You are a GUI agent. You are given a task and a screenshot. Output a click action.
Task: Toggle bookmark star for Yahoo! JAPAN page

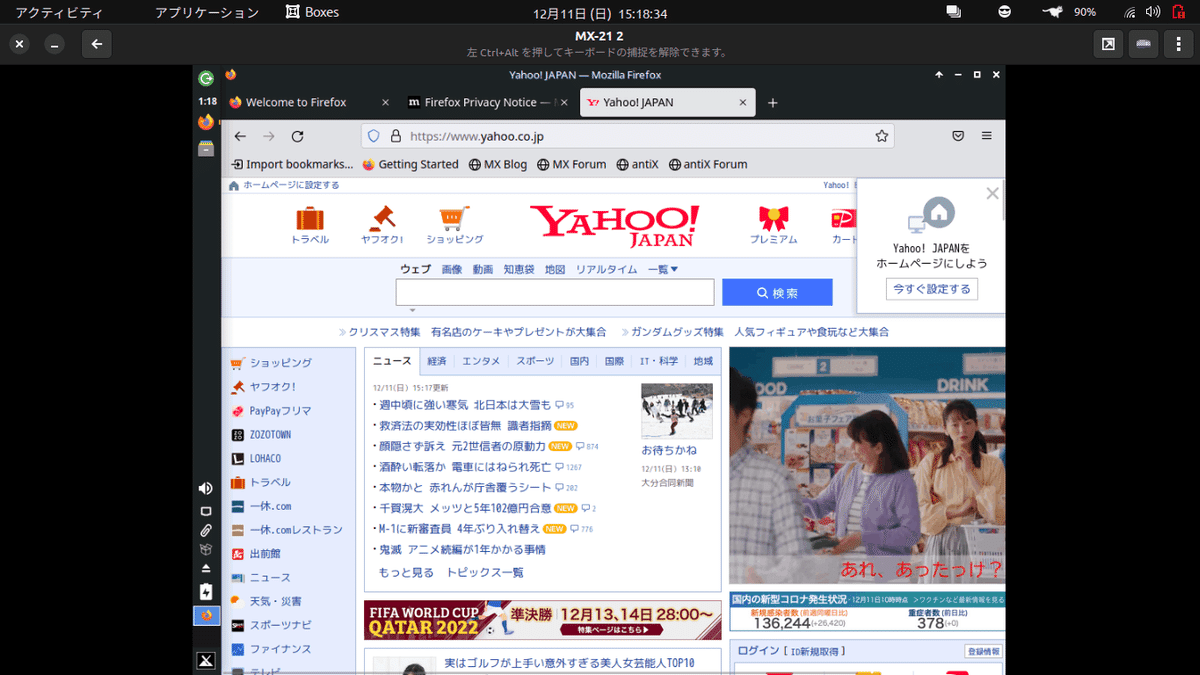pos(881,135)
